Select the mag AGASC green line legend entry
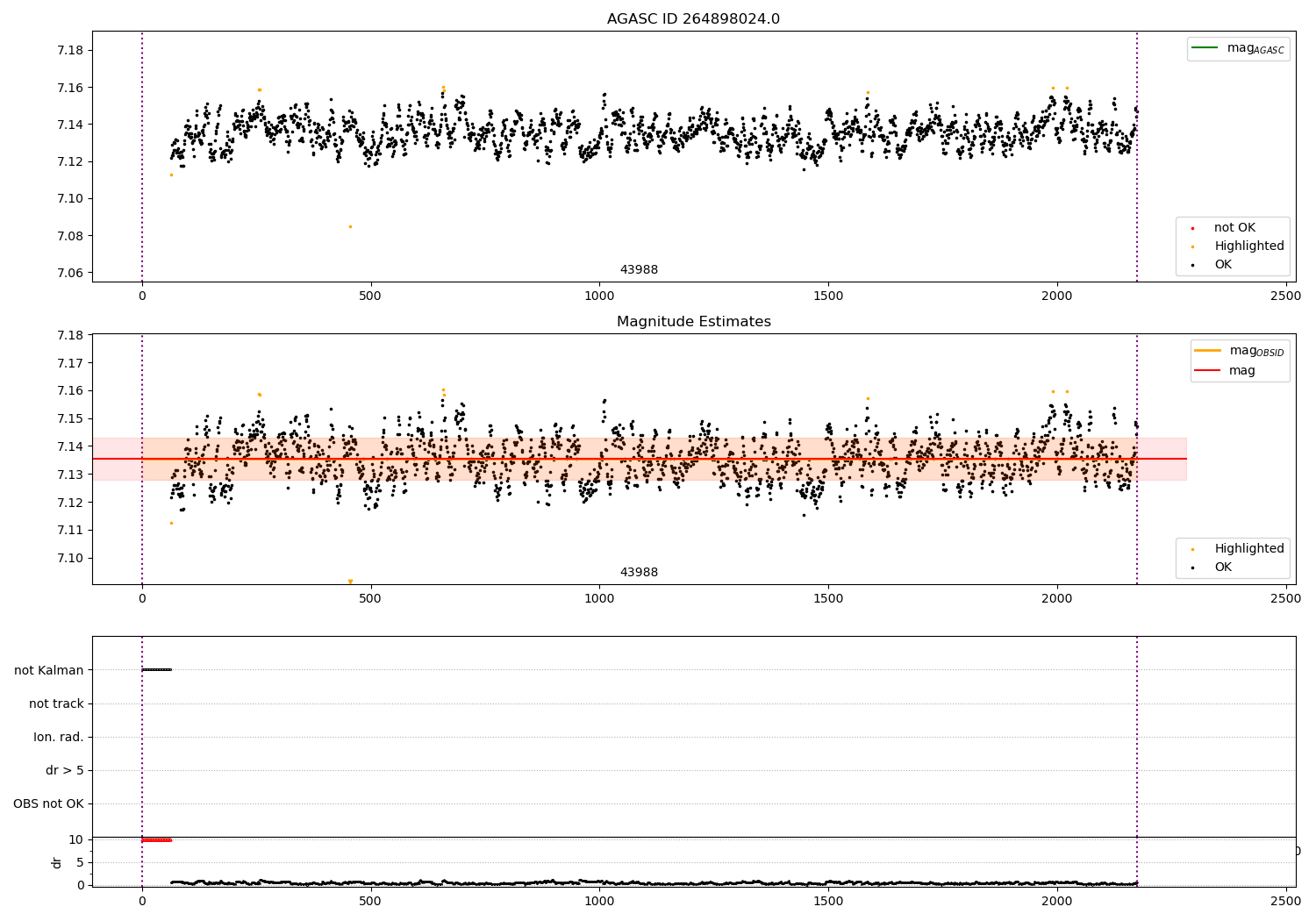1316x921 pixels. coord(1238,48)
